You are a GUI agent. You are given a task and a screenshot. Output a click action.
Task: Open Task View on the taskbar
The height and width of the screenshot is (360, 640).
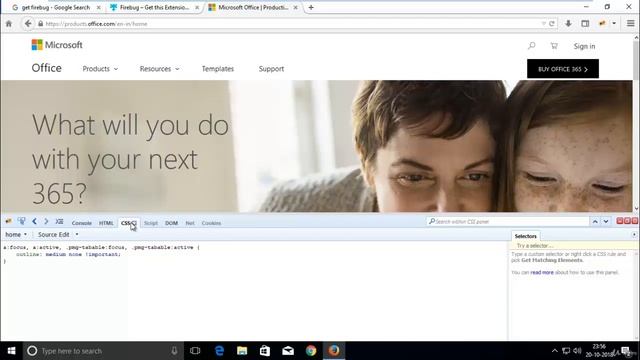(x=195, y=351)
